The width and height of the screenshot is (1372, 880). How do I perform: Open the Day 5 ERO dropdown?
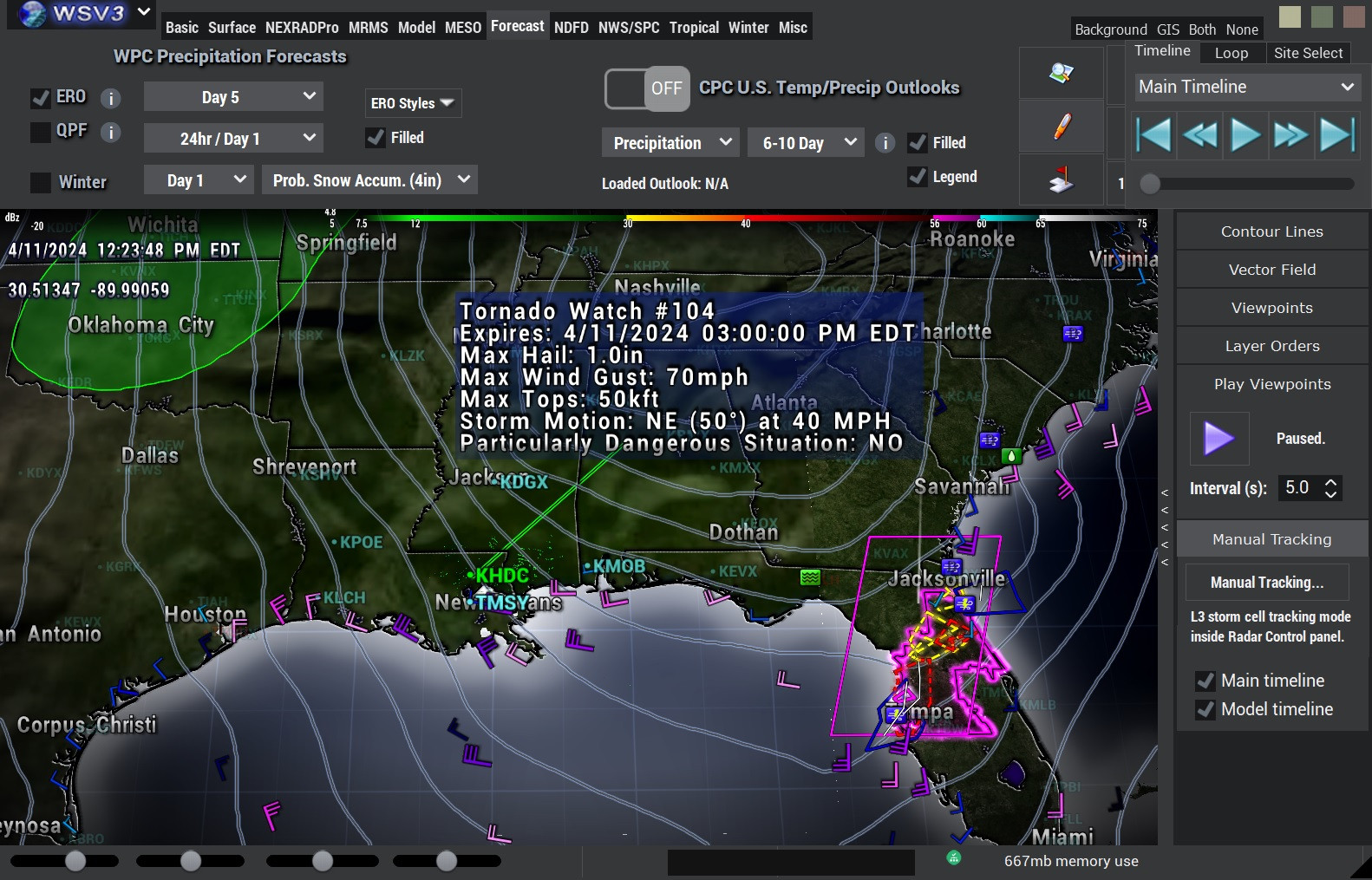point(233,96)
